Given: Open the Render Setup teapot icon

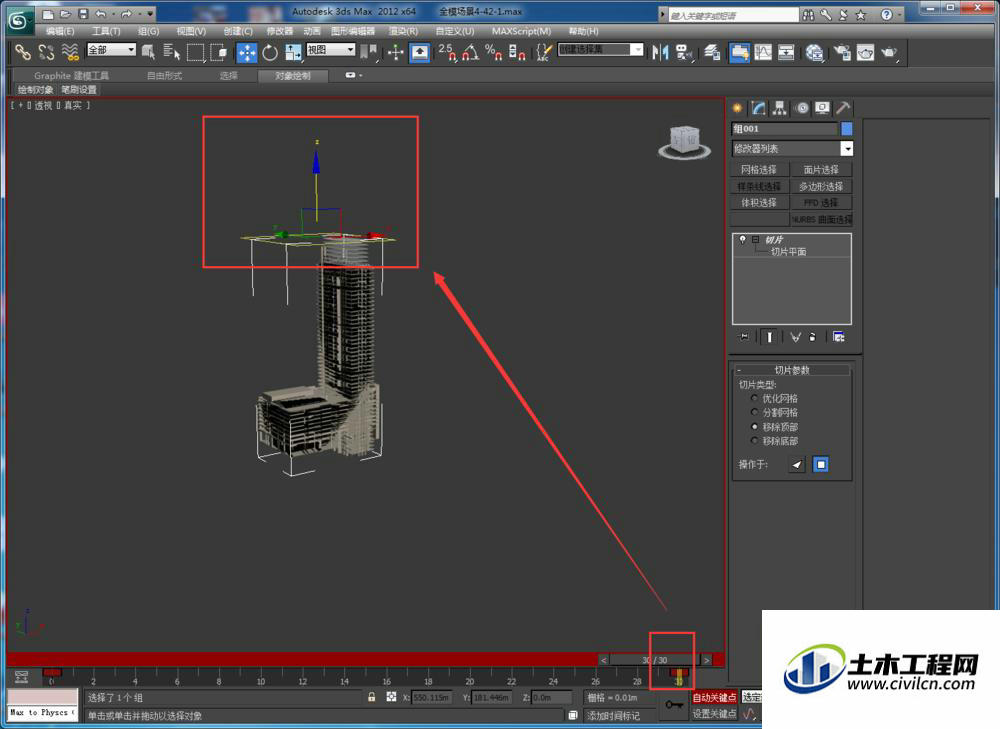Looking at the screenshot, I should [x=842, y=52].
